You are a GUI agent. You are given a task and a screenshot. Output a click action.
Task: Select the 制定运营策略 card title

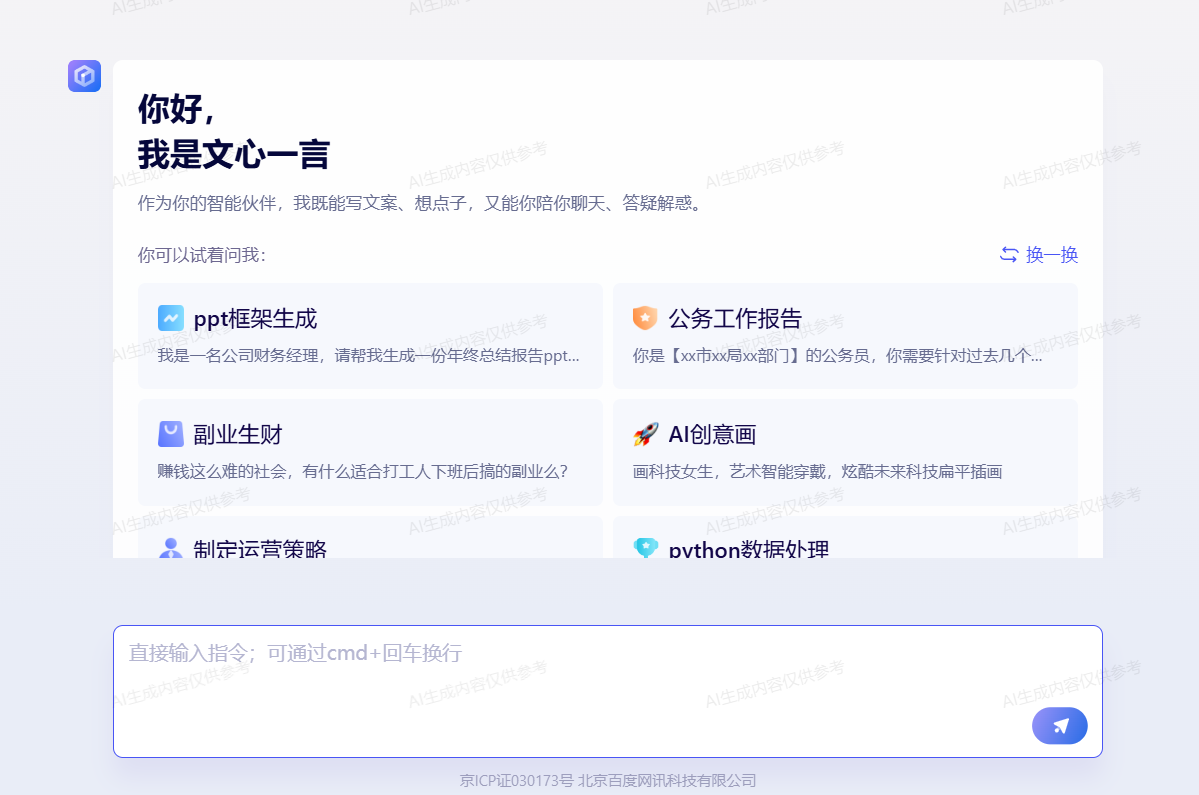point(260,549)
